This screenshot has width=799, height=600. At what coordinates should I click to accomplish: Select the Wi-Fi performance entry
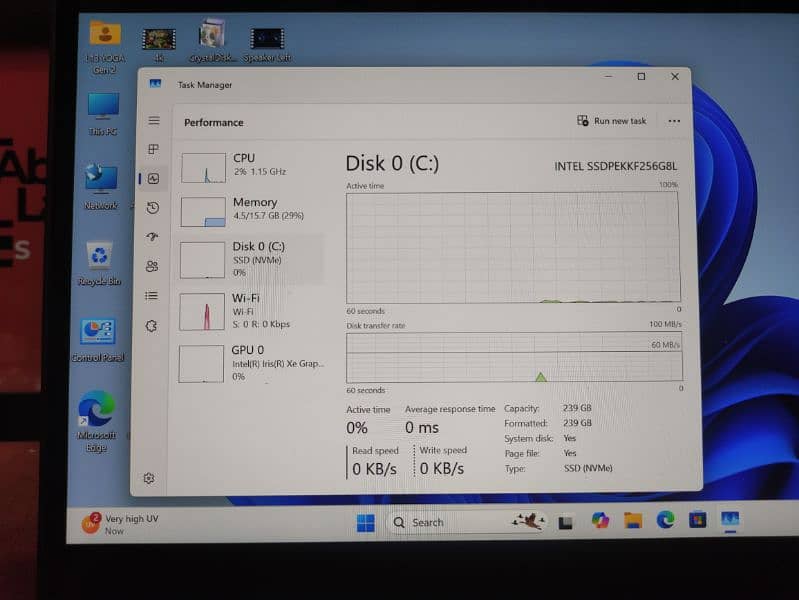click(251, 310)
